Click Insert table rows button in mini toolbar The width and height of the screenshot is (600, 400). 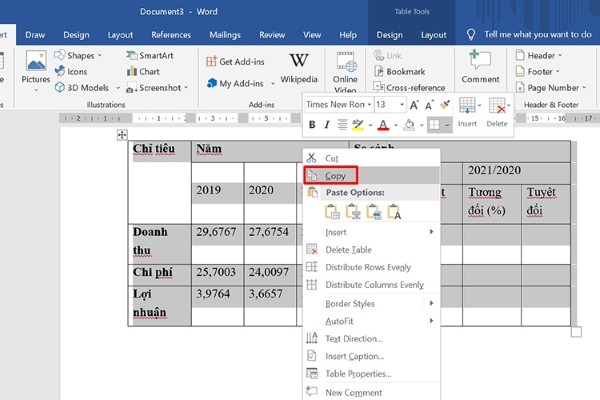467,112
